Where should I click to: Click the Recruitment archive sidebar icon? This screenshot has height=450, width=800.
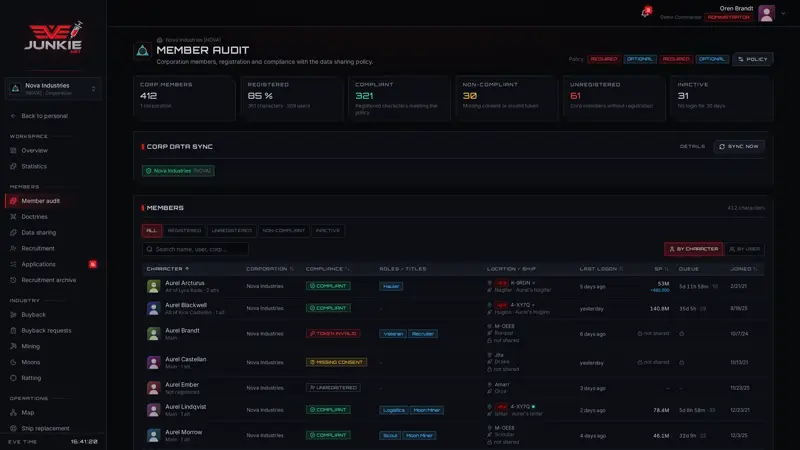(13, 280)
